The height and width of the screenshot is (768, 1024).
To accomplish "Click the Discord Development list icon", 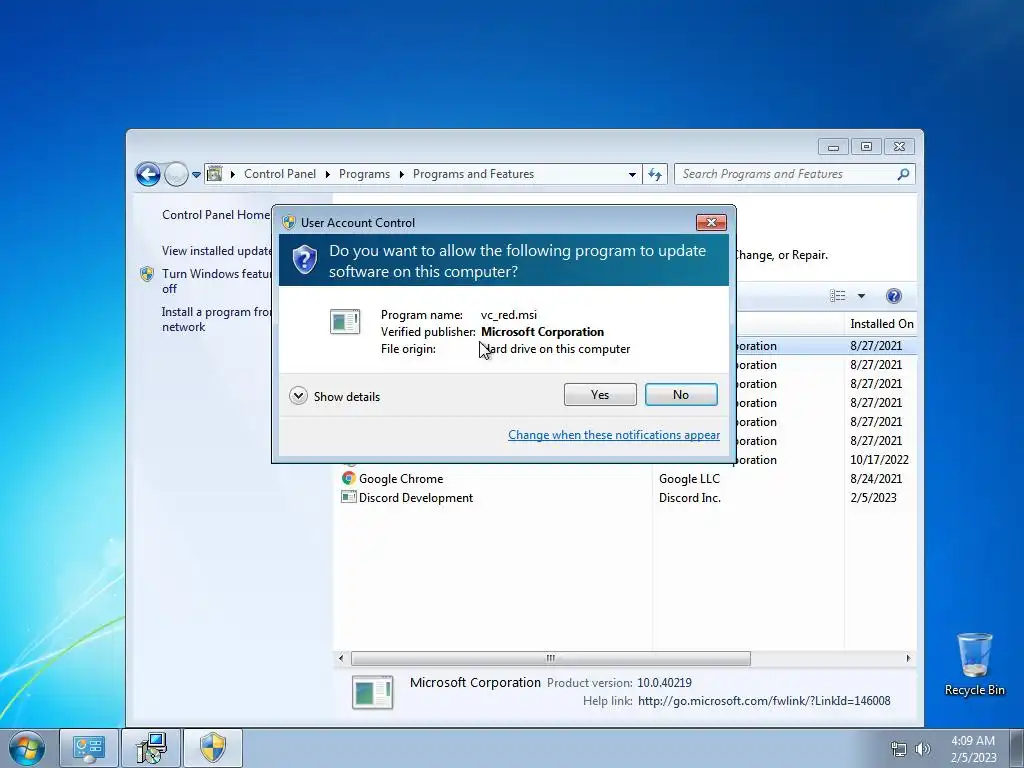I will (x=349, y=497).
